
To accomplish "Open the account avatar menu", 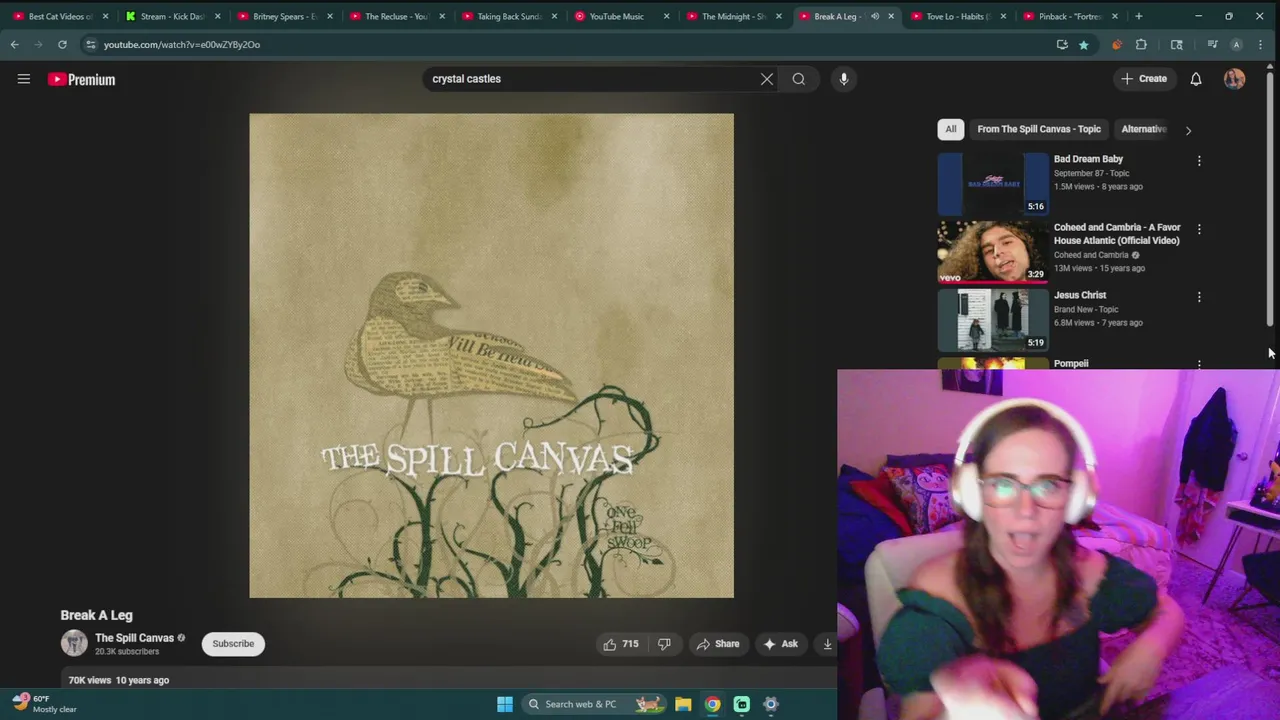I will [1234, 79].
